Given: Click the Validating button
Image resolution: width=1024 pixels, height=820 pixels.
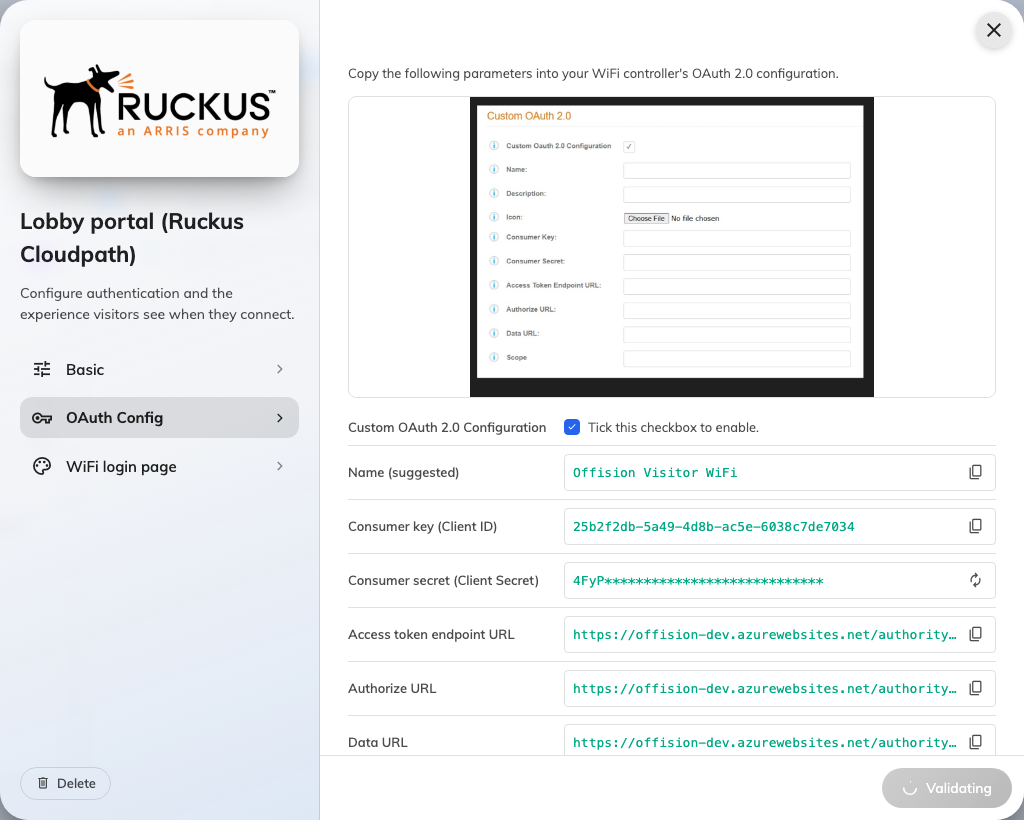Looking at the screenshot, I should click(x=946, y=788).
